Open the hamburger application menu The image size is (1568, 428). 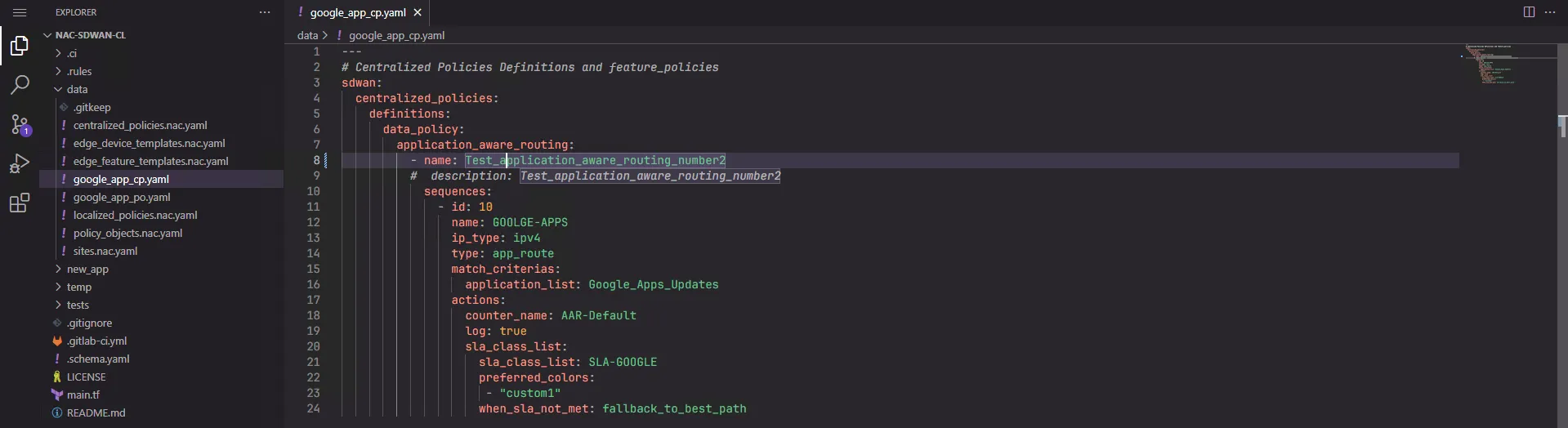tap(20, 12)
